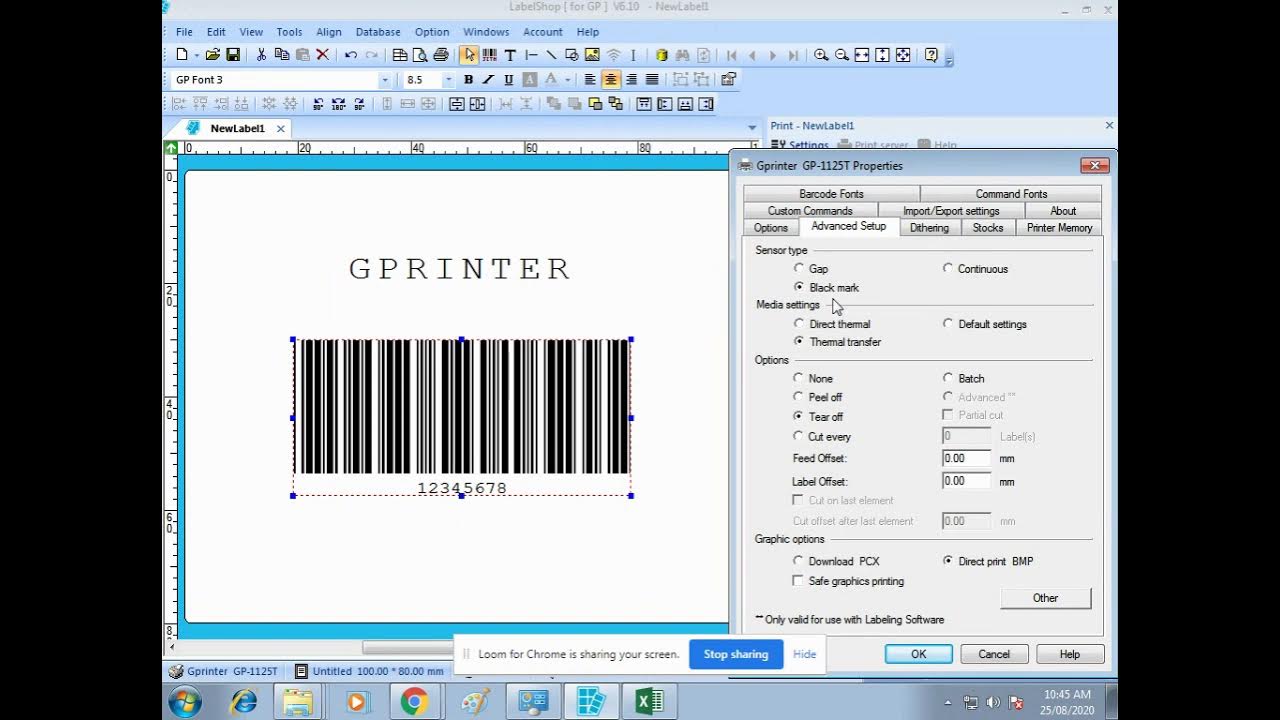Viewport: 1280px width, 720px height.
Task: Expand the toolbar overflow options arrow
Action: coord(949,58)
